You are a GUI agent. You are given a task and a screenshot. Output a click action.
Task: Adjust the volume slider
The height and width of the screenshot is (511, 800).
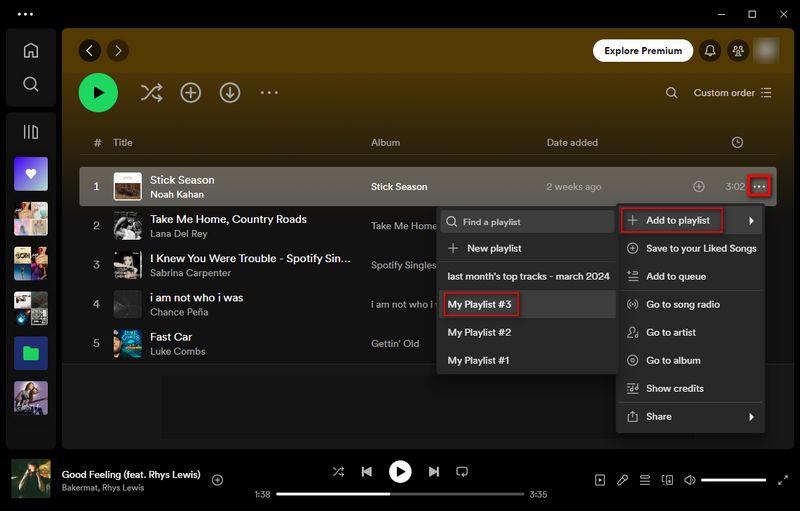coord(733,480)
